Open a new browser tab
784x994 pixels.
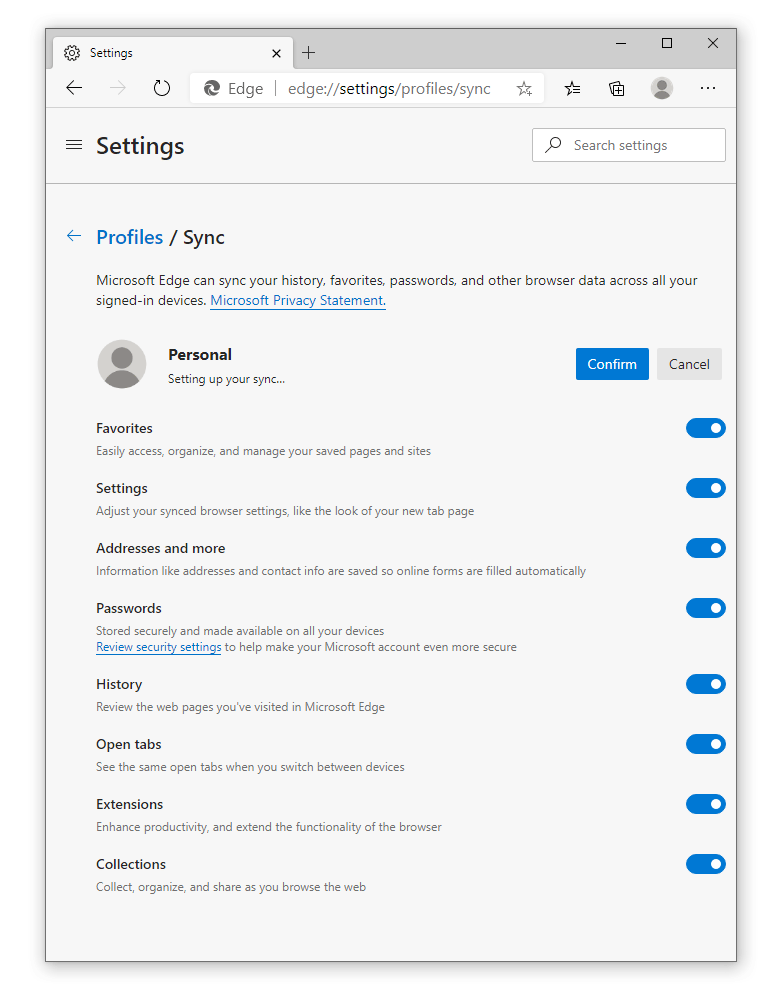(310, 51)
